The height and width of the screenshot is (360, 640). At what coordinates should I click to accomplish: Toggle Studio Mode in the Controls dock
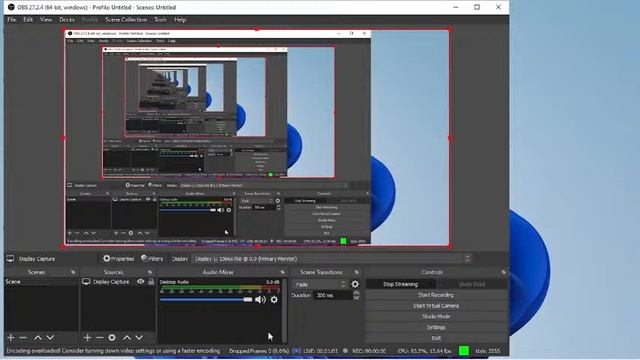pos(436,316)
